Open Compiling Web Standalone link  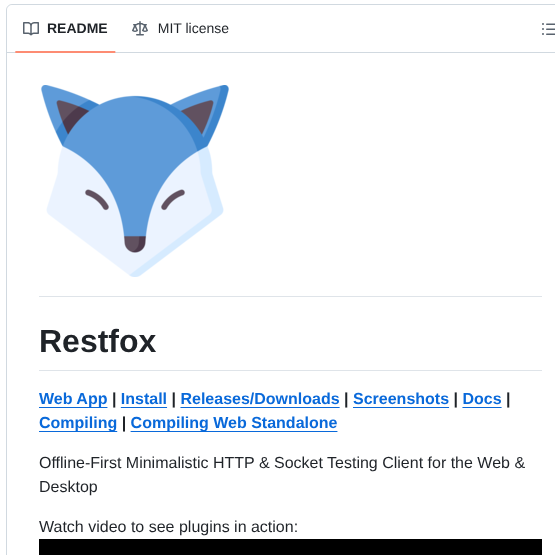234,423
